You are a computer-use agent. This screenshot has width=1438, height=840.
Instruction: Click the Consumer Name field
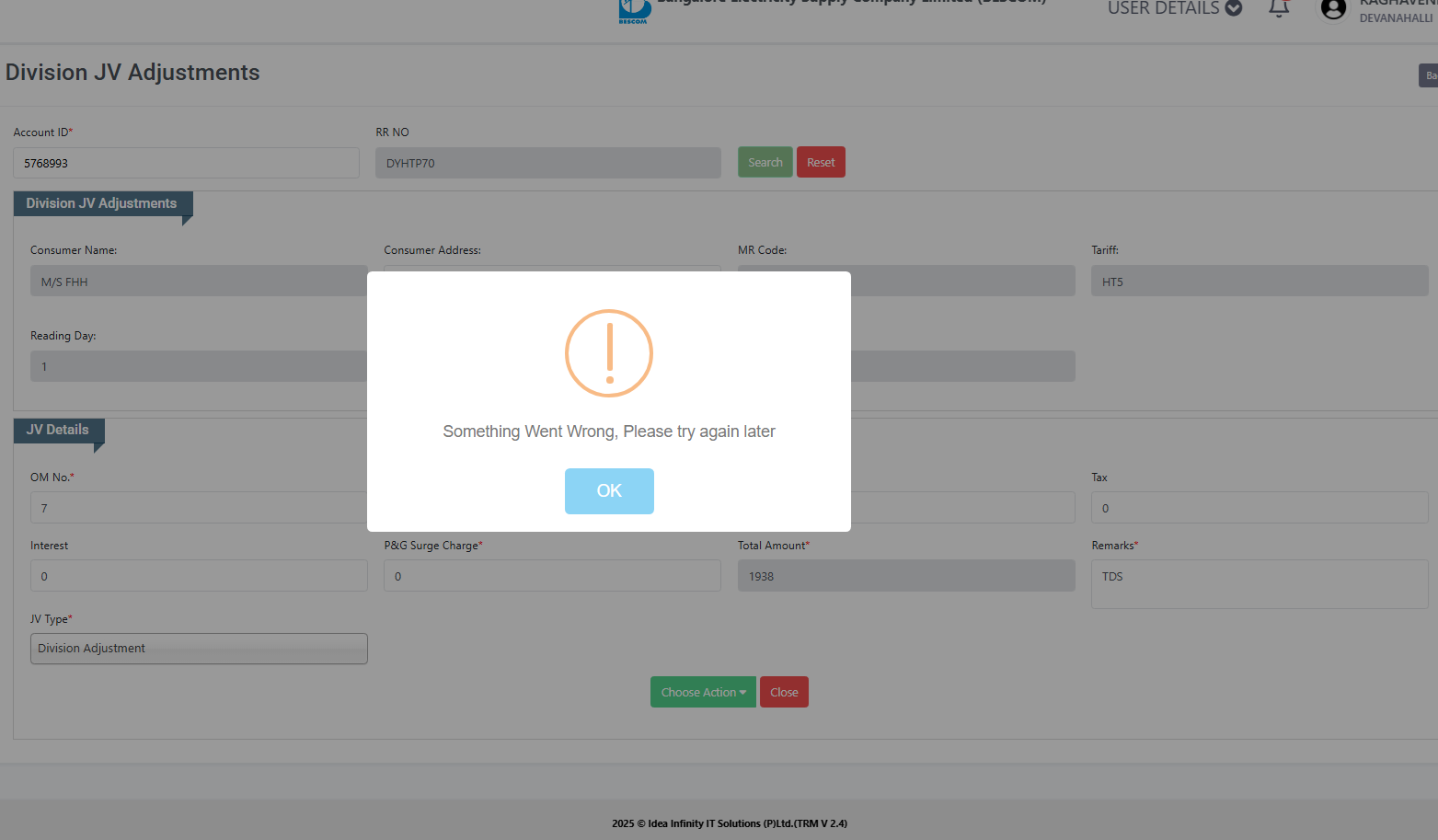point(199,282)
